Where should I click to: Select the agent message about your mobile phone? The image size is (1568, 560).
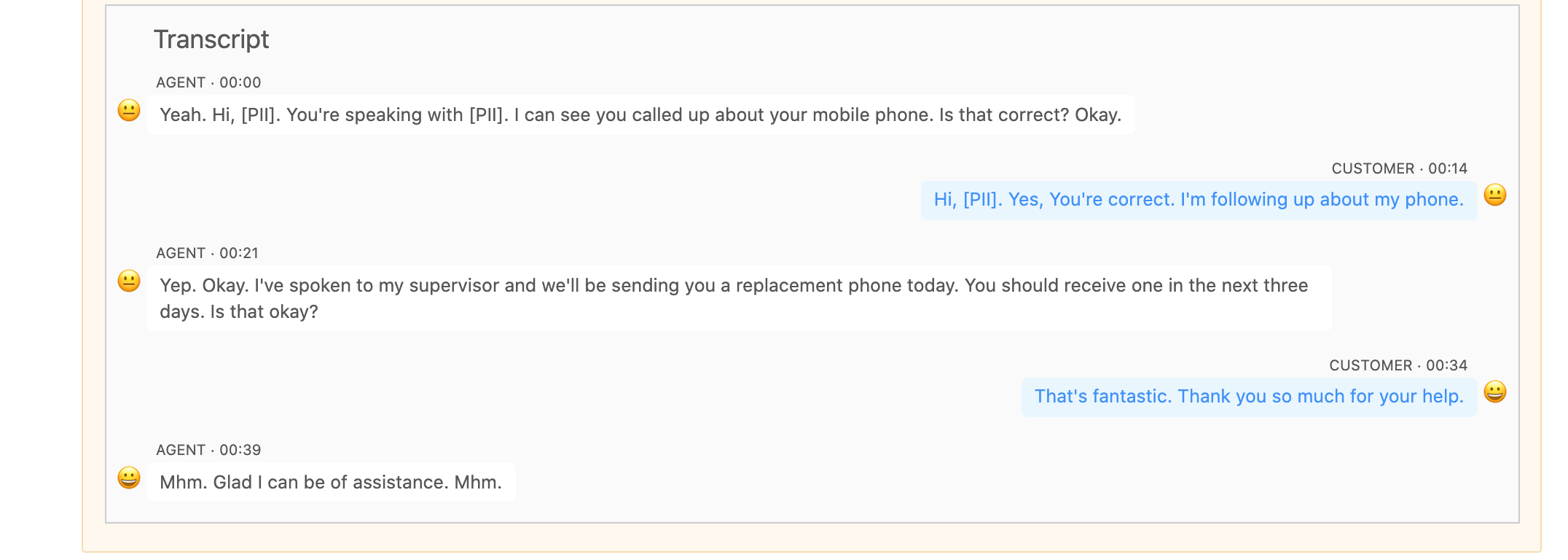[x=640, y=115]
